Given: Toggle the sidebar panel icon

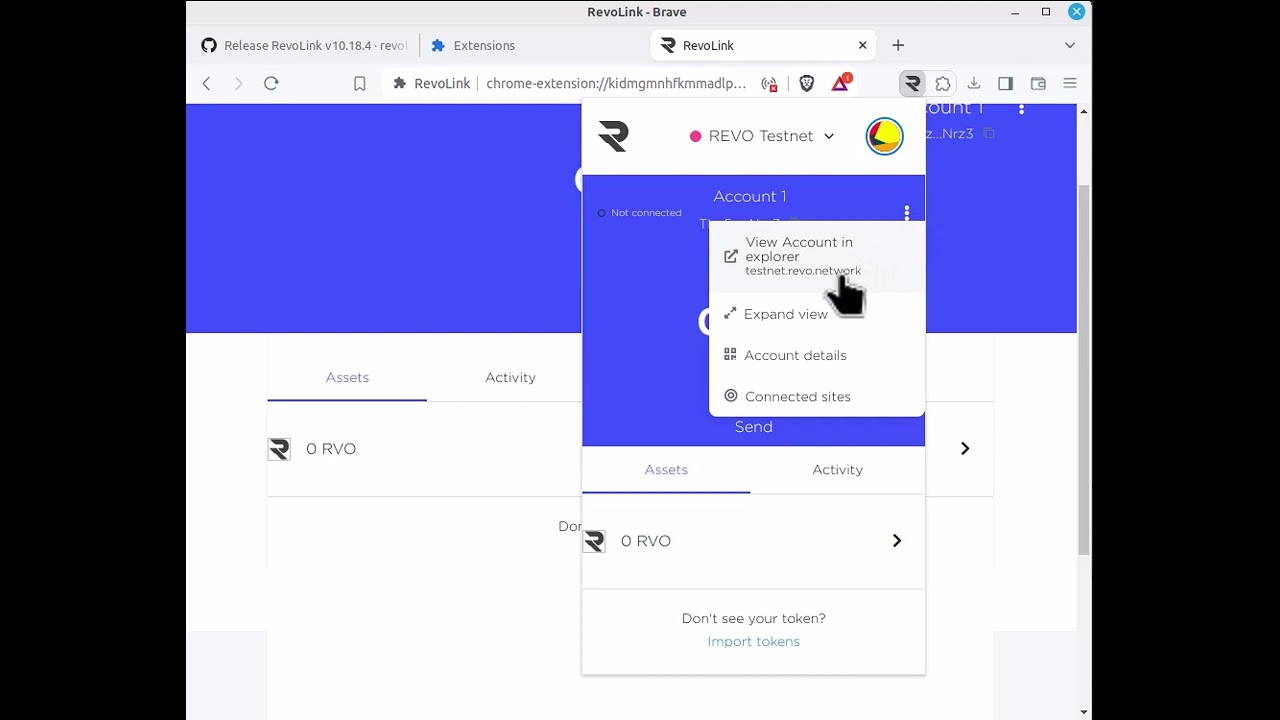Looking at the screenshot, I should pyautogui.click(x=1006, y=84).
